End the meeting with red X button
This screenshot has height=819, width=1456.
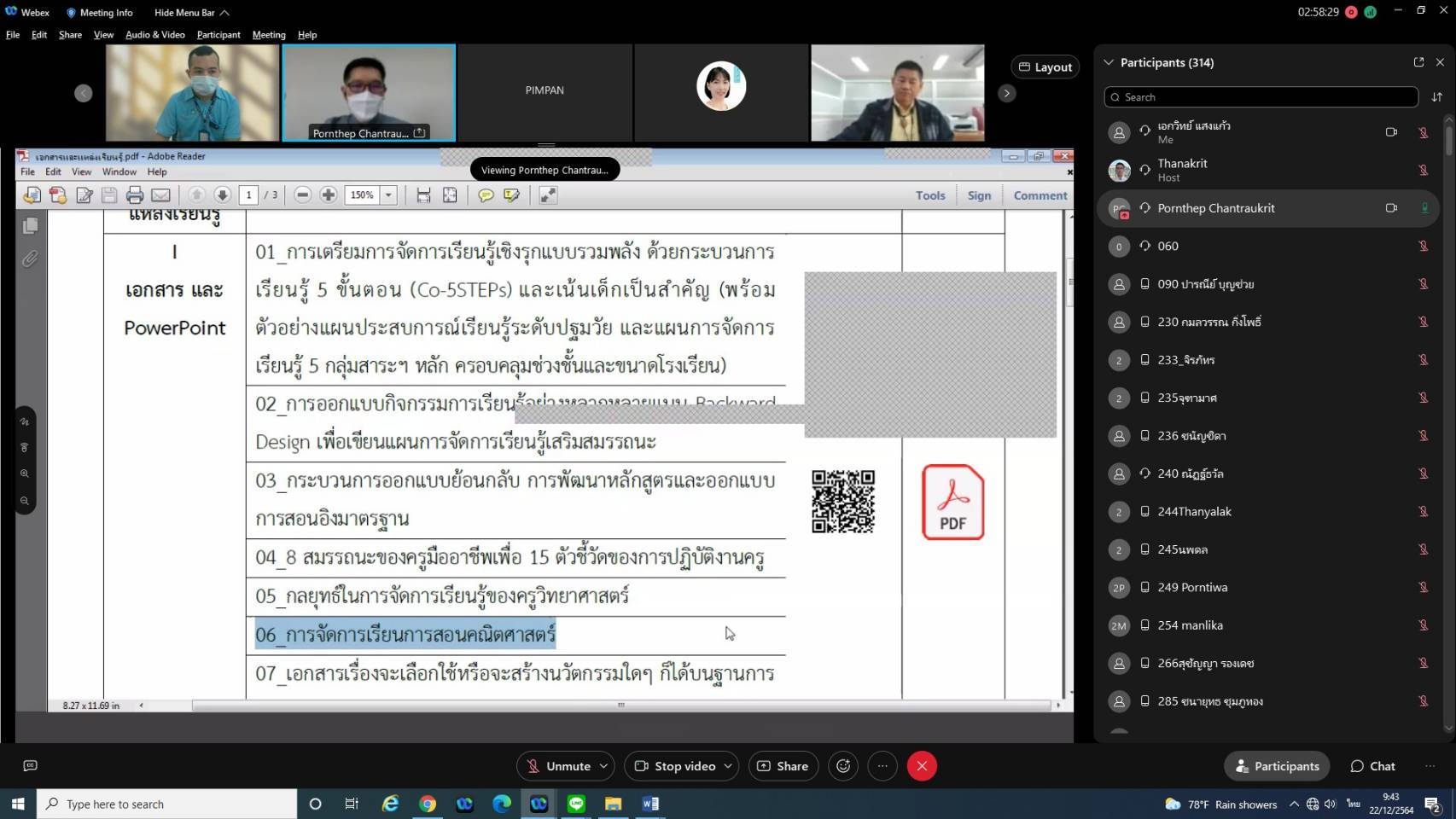pyautogui.click(x=922, y=766)
